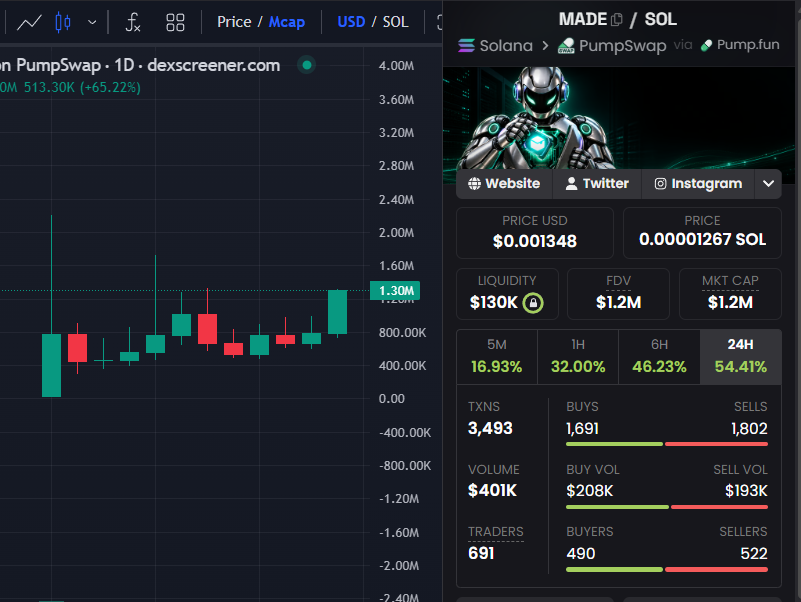This screenshot has width=801, height=602.
Task: Click the PumpSwap logo icon
Action: tap(566, 46)
